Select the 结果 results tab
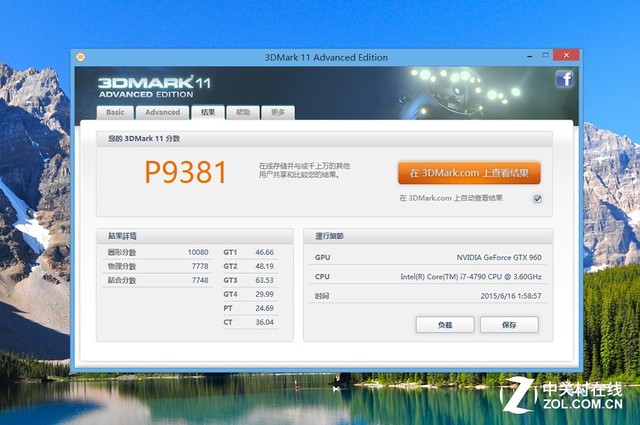Screen dimensions: 640x425 [208, 112]
